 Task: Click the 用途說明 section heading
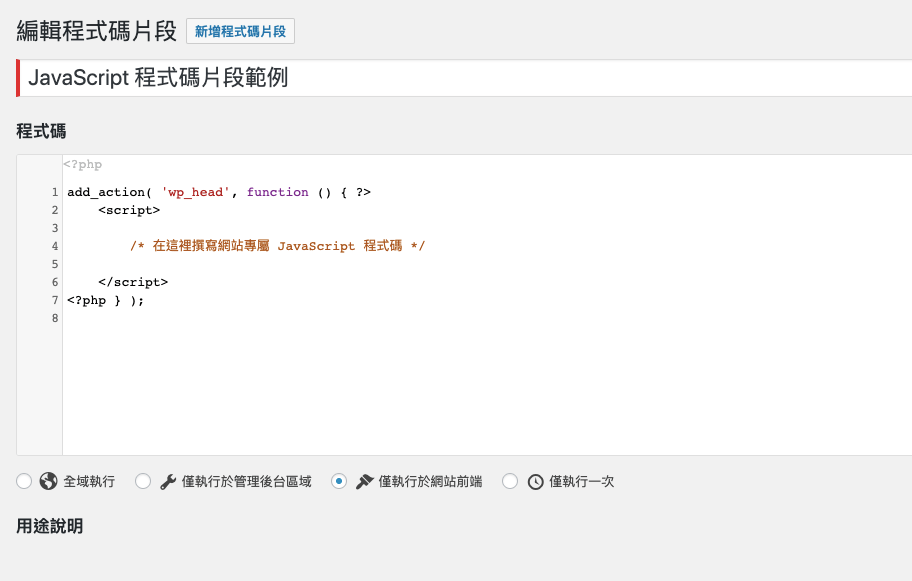click(49, 526)
